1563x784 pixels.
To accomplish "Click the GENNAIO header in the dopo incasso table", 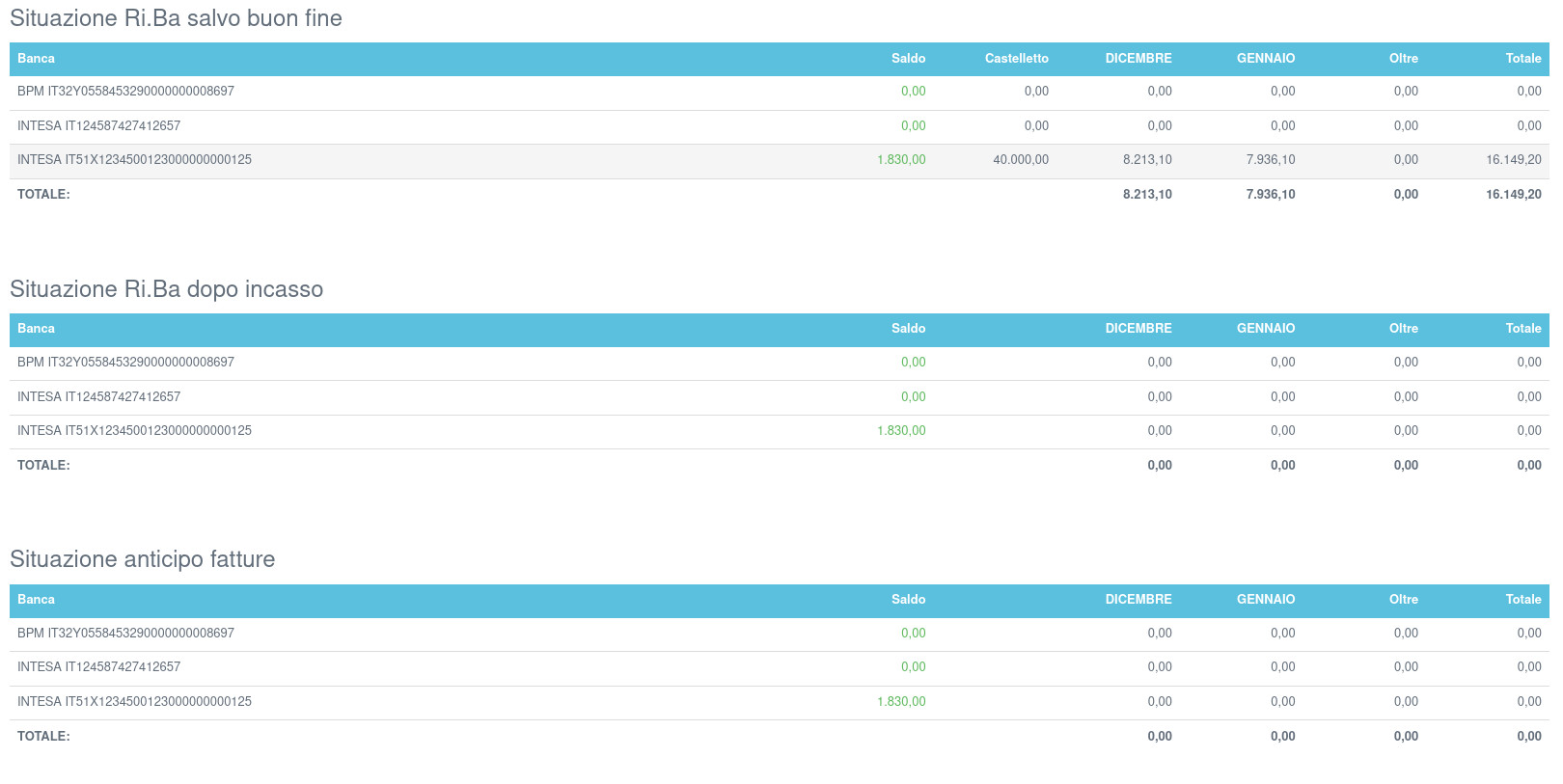I will click(1265, 329).
